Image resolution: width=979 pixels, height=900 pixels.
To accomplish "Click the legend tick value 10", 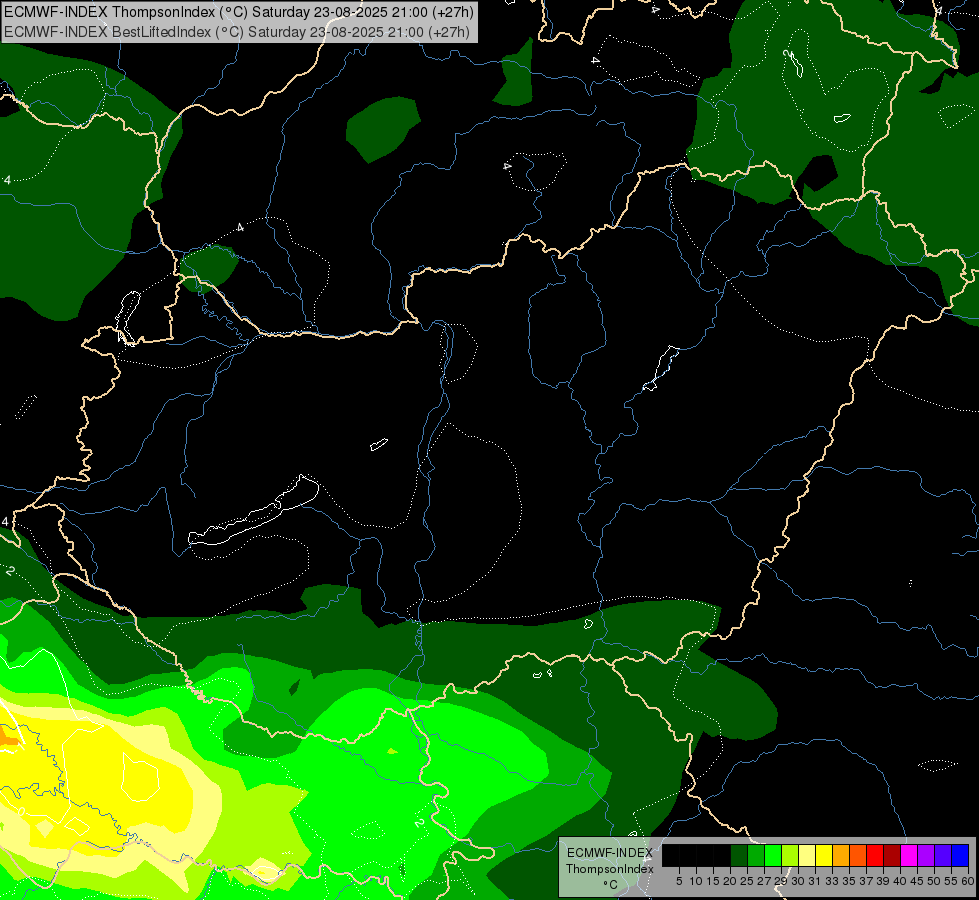I will pyautogui.click(x=696, y=881).
